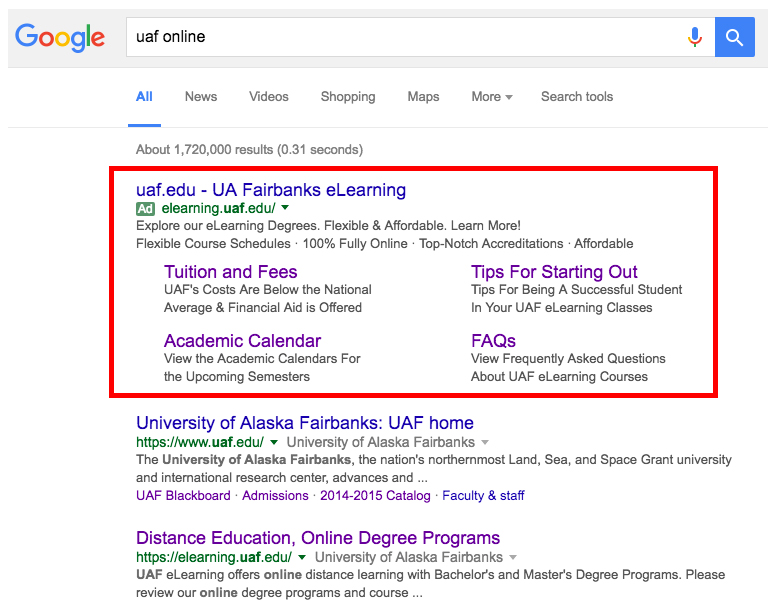The height and width of the screenshot is (615, 774).
Task: Open the FAQs sitelink
Action: tap(493, 341)
